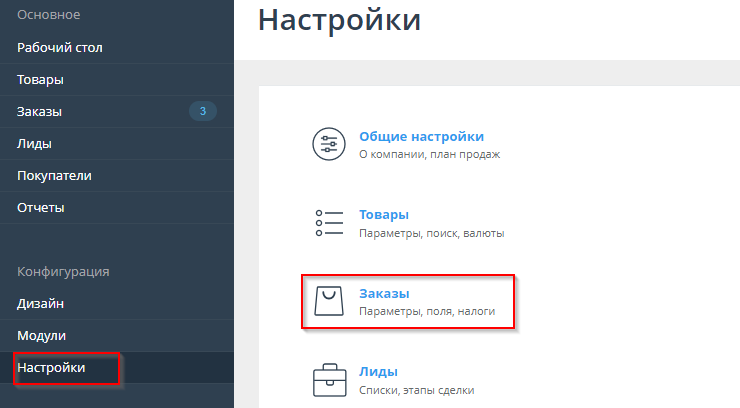740x408 pixels.
Task: Open Покупатели in the sidebar menu
Action: (x=54, y=175)
